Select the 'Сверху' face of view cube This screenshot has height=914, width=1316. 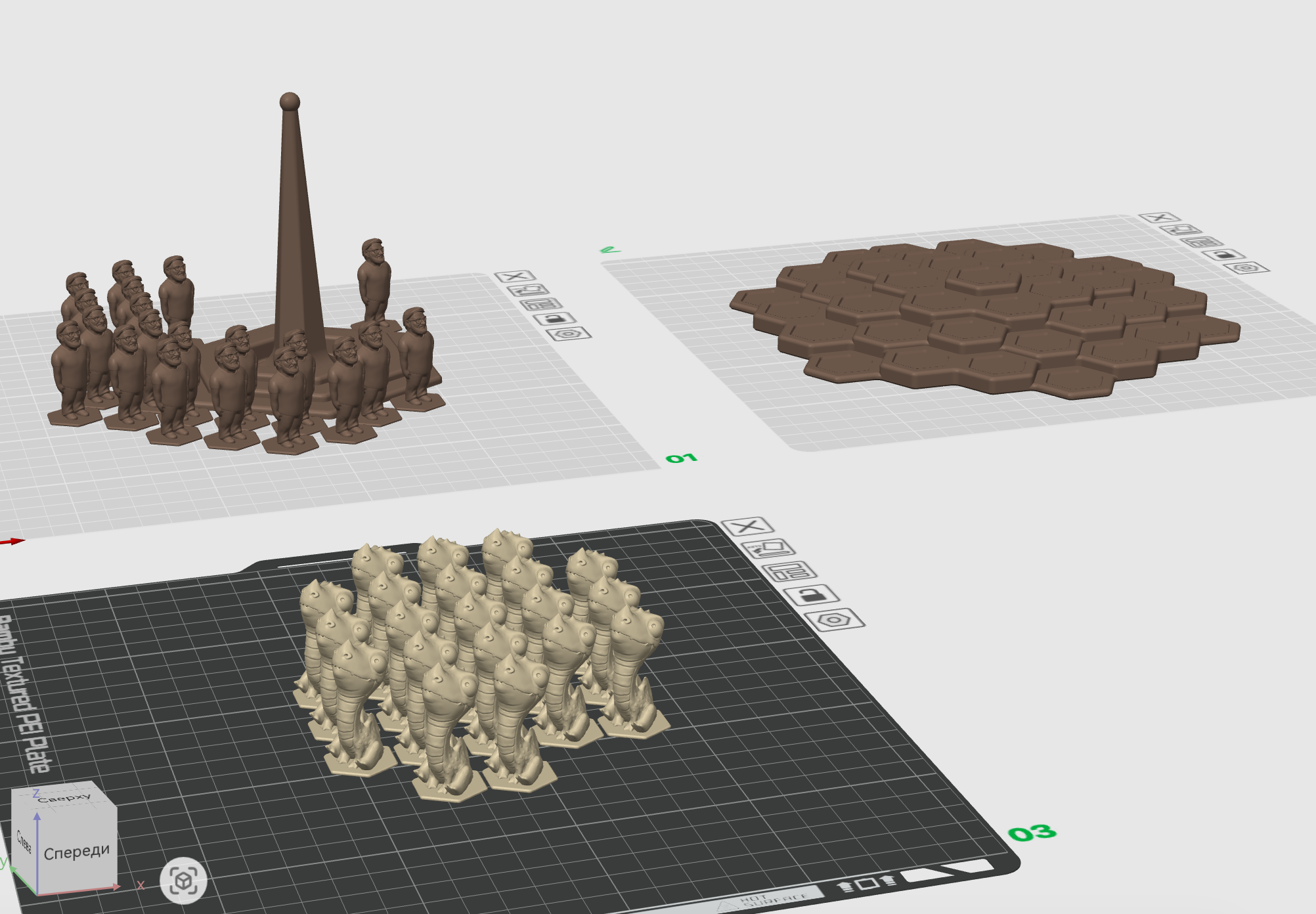(x=64, y=797)
